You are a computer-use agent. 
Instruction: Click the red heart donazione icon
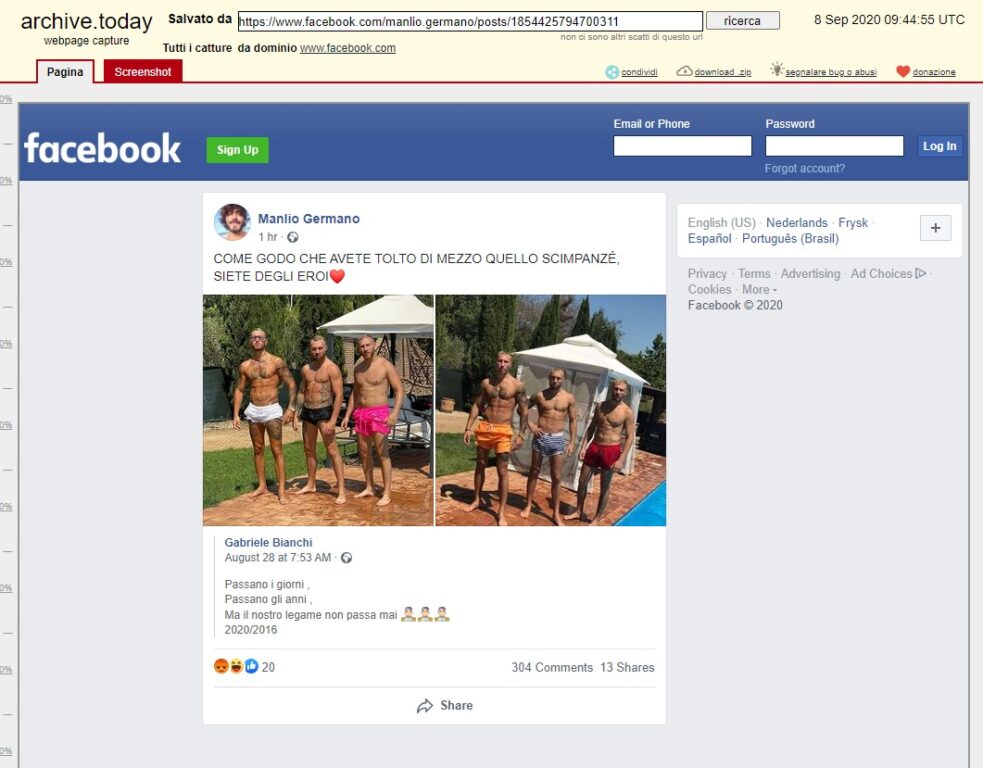tap(903, 71)
